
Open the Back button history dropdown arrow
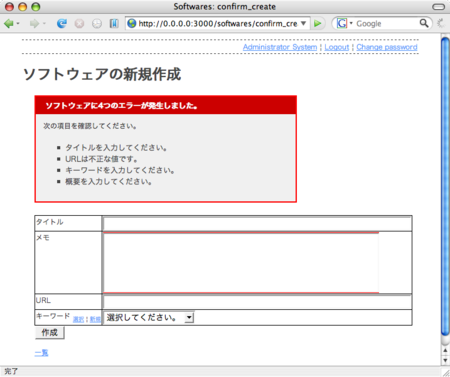(x=18, y=24)
